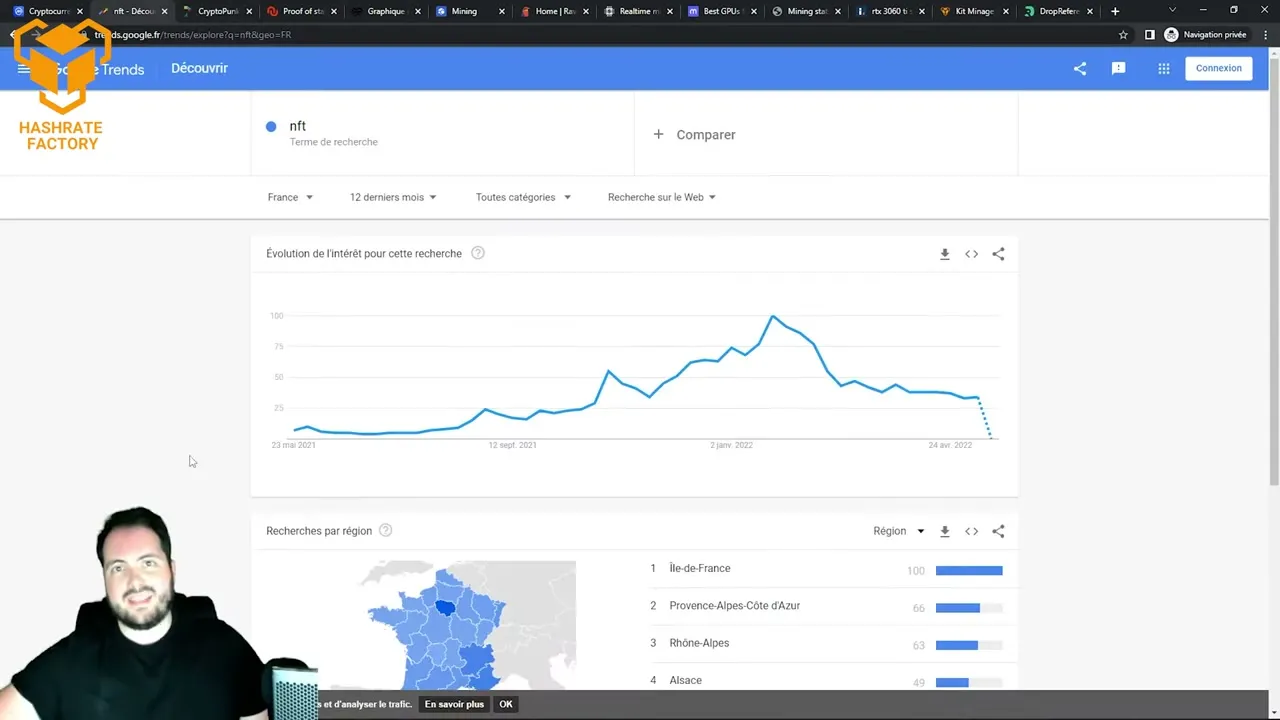Download the interest evolution chart data

(x=944, y=254)
